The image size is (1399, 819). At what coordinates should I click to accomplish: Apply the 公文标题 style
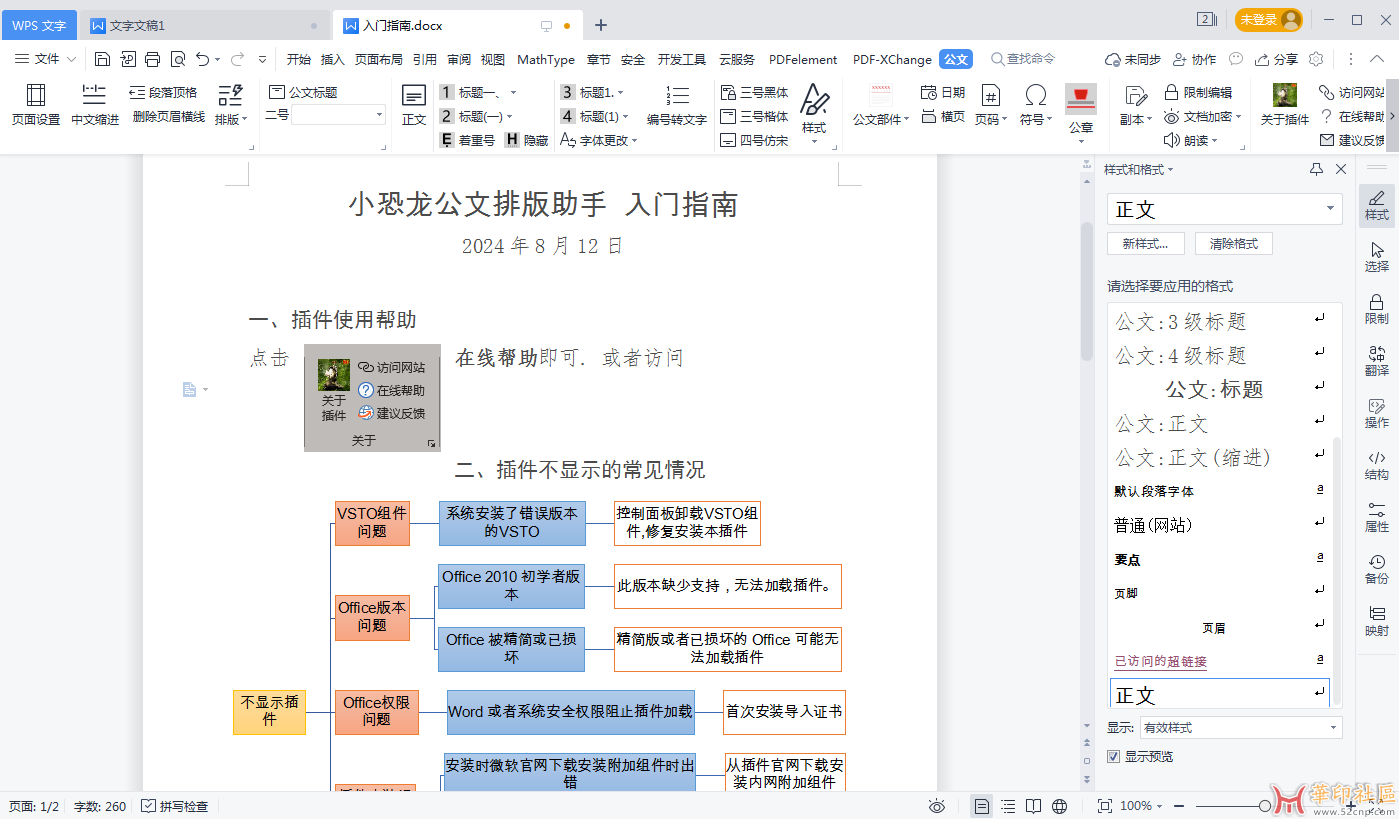304,92
